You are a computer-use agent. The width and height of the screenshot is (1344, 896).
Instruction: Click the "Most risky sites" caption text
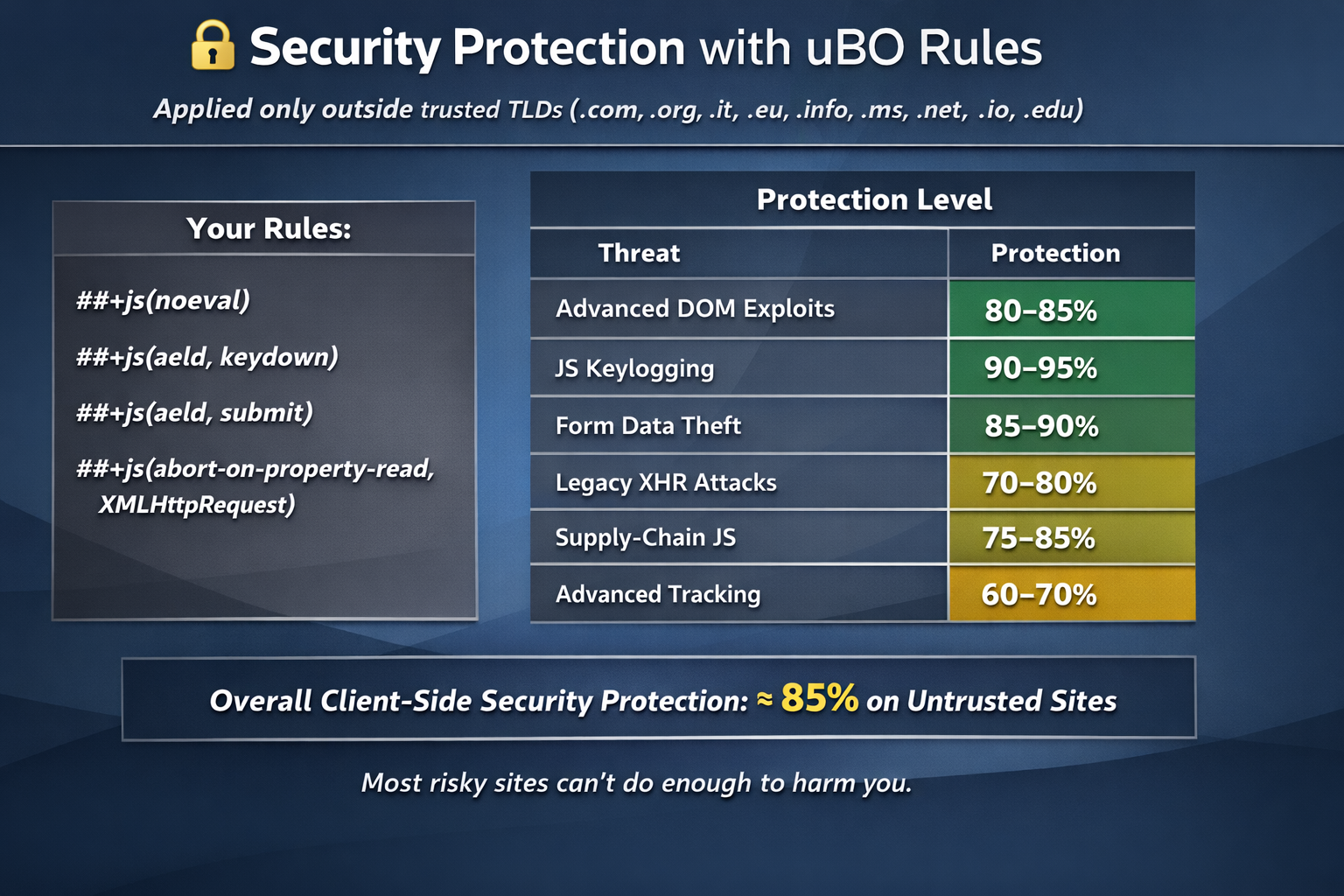click(x=636, y=782)
